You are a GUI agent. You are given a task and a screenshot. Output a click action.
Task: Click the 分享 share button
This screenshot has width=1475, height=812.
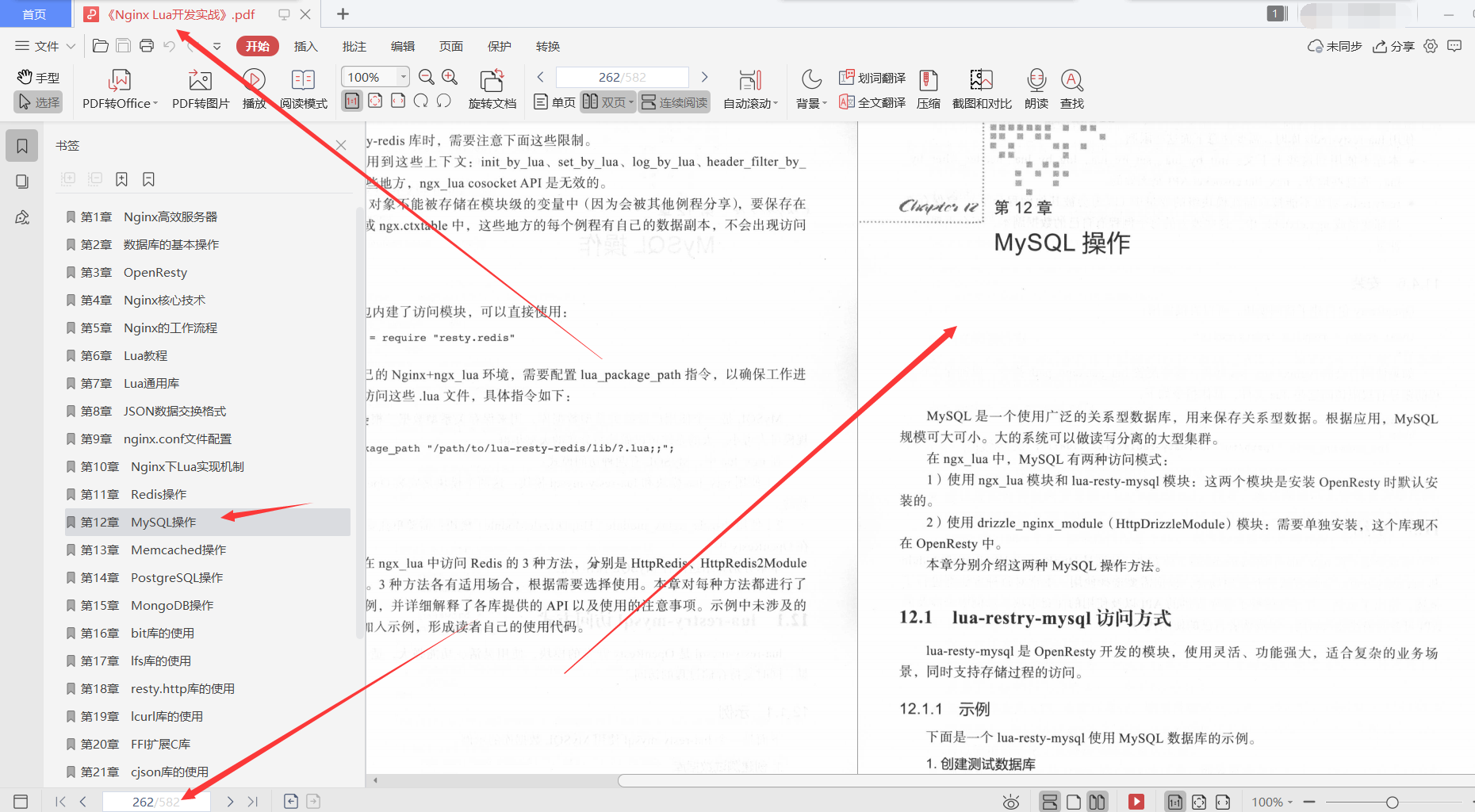point(1393,46)
